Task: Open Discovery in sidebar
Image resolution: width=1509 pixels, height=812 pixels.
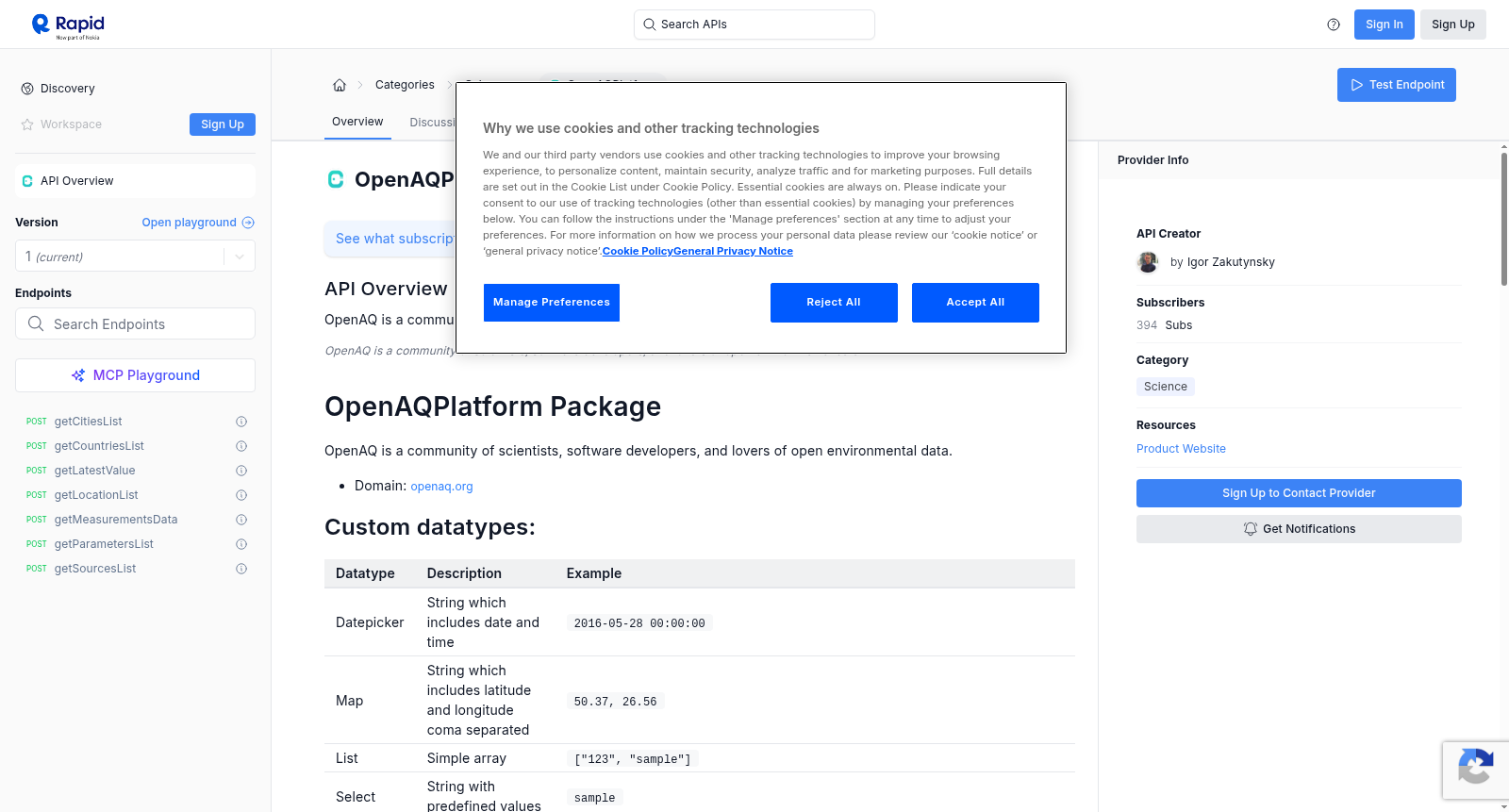Action: [x=68, y=89]
